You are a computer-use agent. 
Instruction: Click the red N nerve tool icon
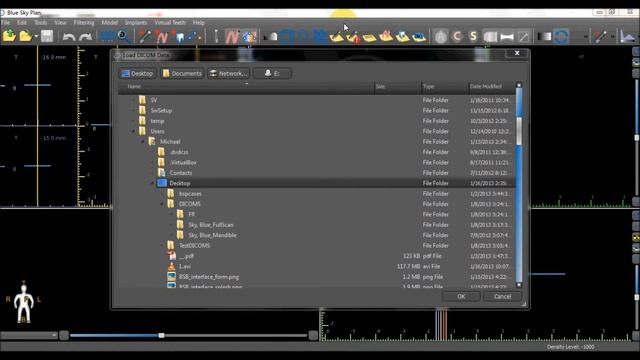(162, 37)
